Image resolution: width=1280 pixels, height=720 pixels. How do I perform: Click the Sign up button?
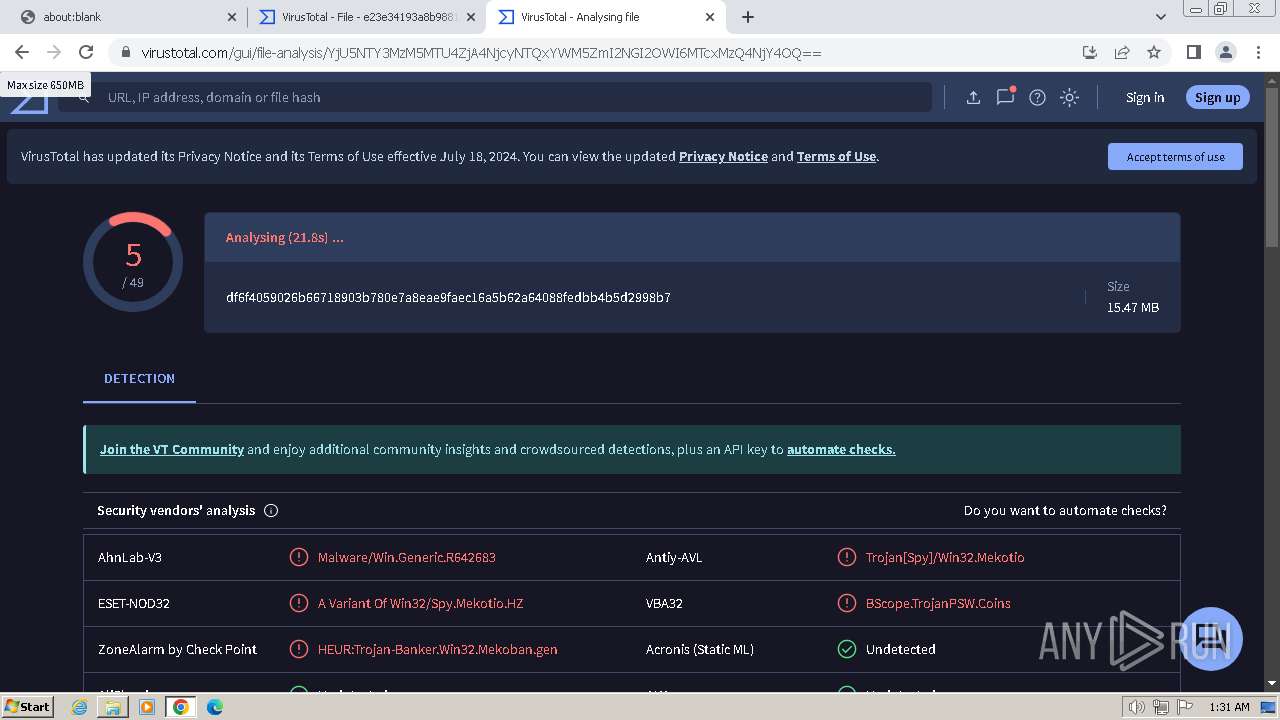(x=1217, y=97)
